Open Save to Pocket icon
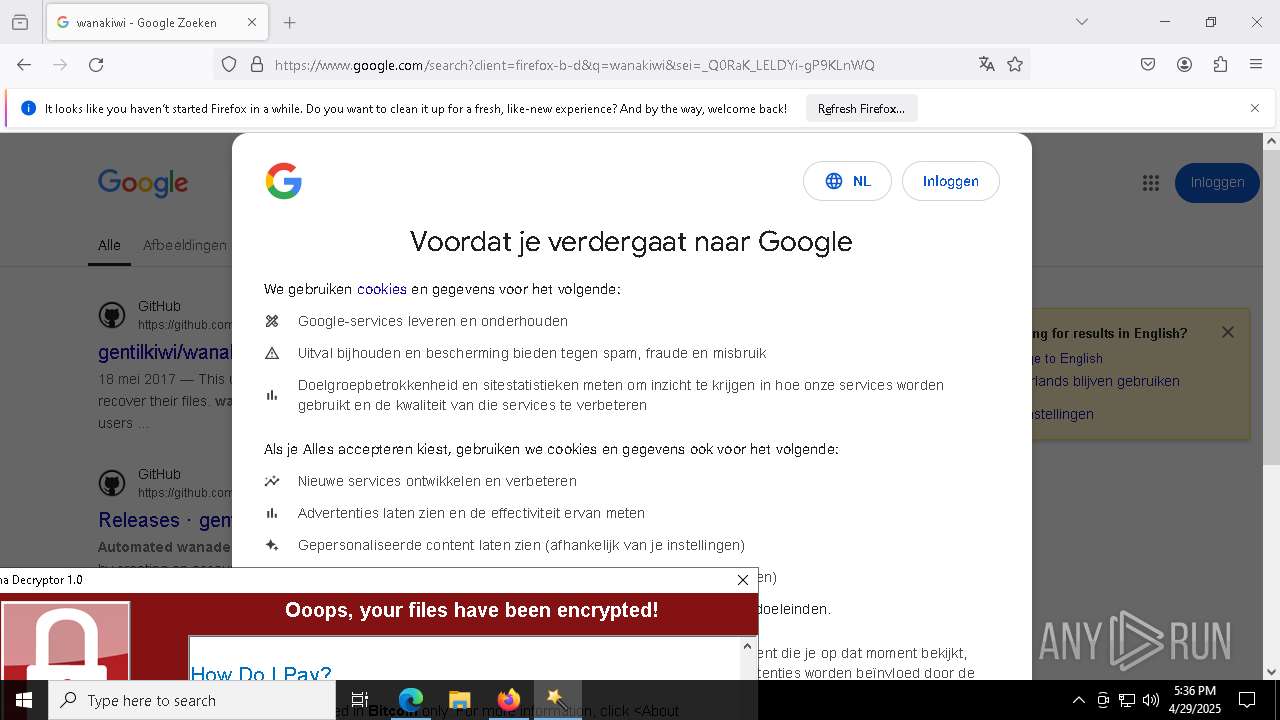 point(1148,65)
